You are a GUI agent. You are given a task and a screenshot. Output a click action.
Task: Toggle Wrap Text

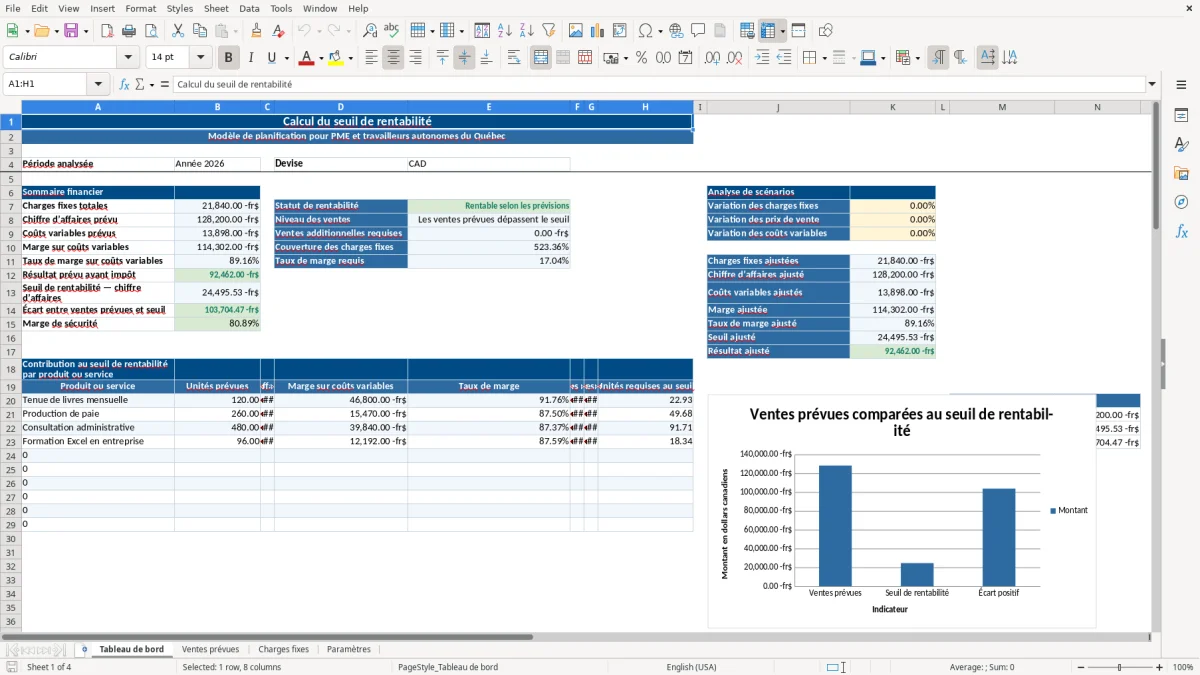(x=514, y=58)
